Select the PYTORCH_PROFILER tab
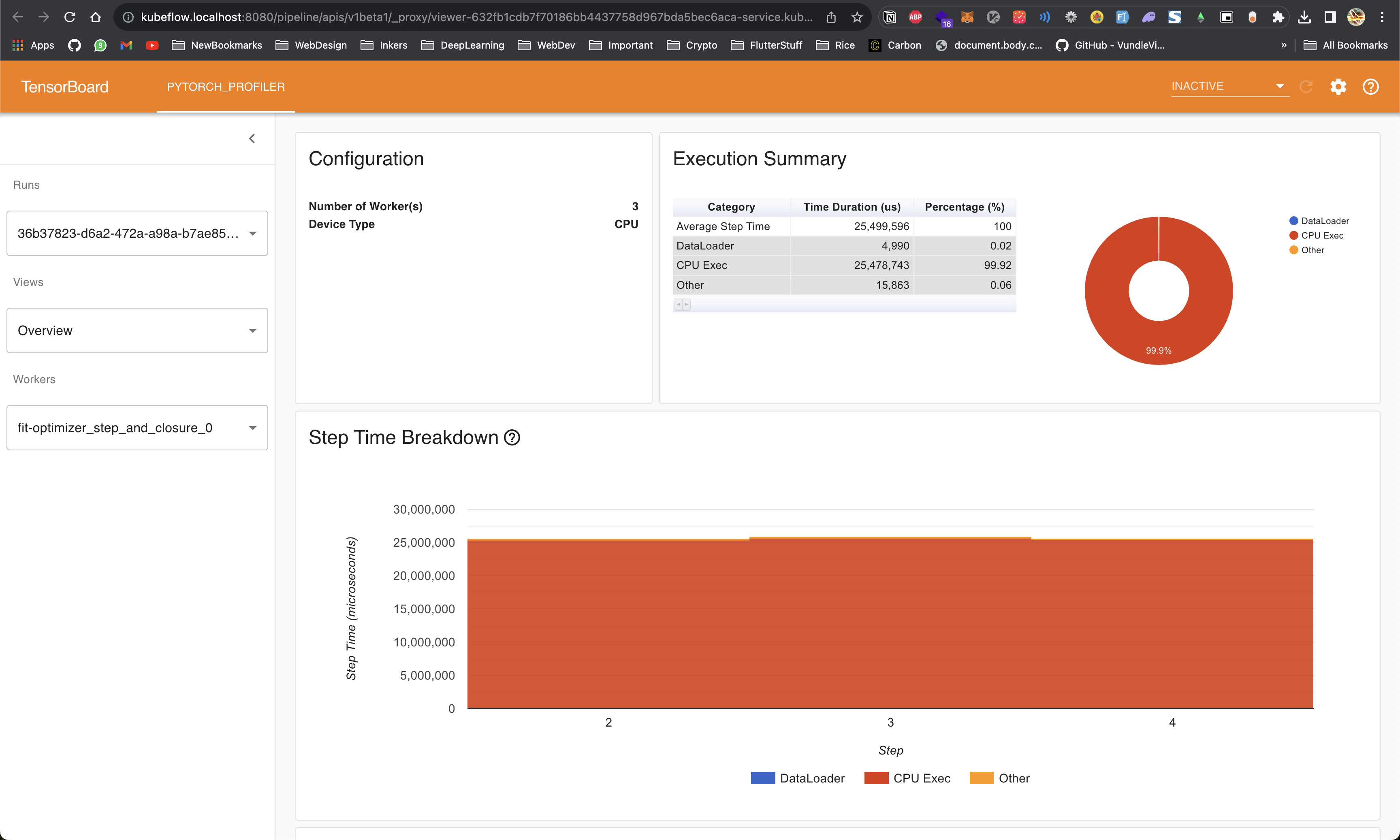 225,87
